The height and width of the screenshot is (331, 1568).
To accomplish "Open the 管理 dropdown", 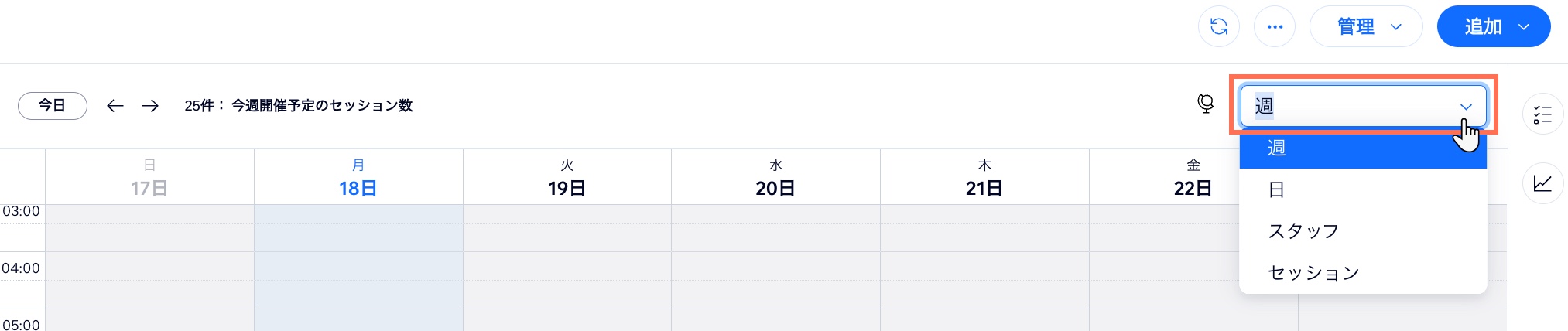I will (x=1365, y=27).
